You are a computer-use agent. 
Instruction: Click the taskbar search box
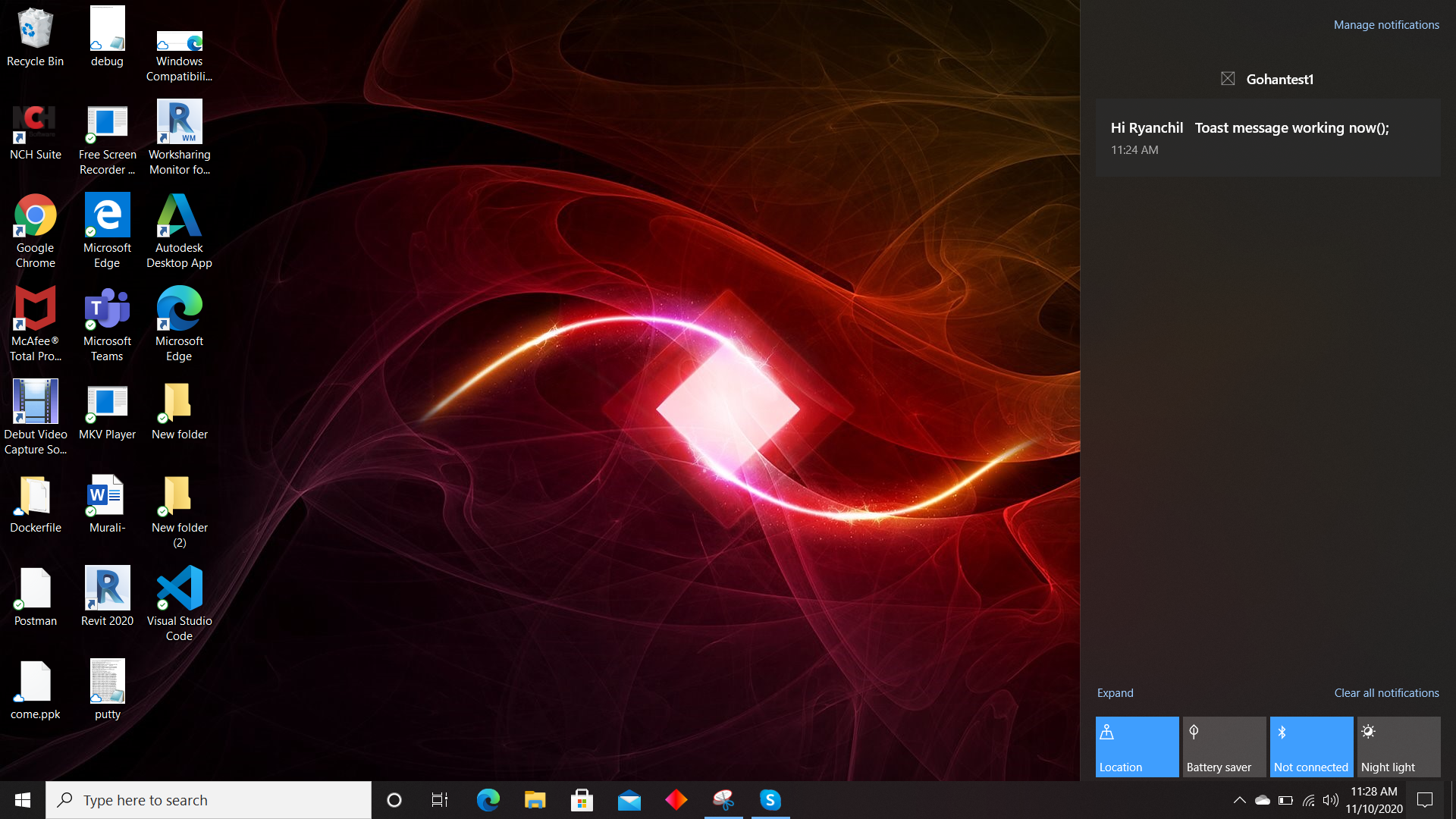[209, 800]
